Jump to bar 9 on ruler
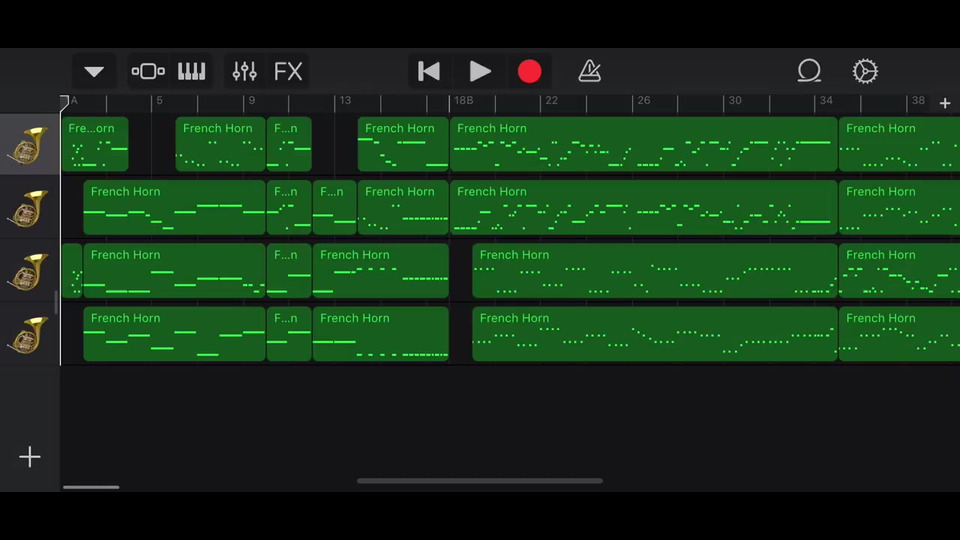Image resolution: width=960 pixels, height=540 pixels. click(x=251, y=101)
